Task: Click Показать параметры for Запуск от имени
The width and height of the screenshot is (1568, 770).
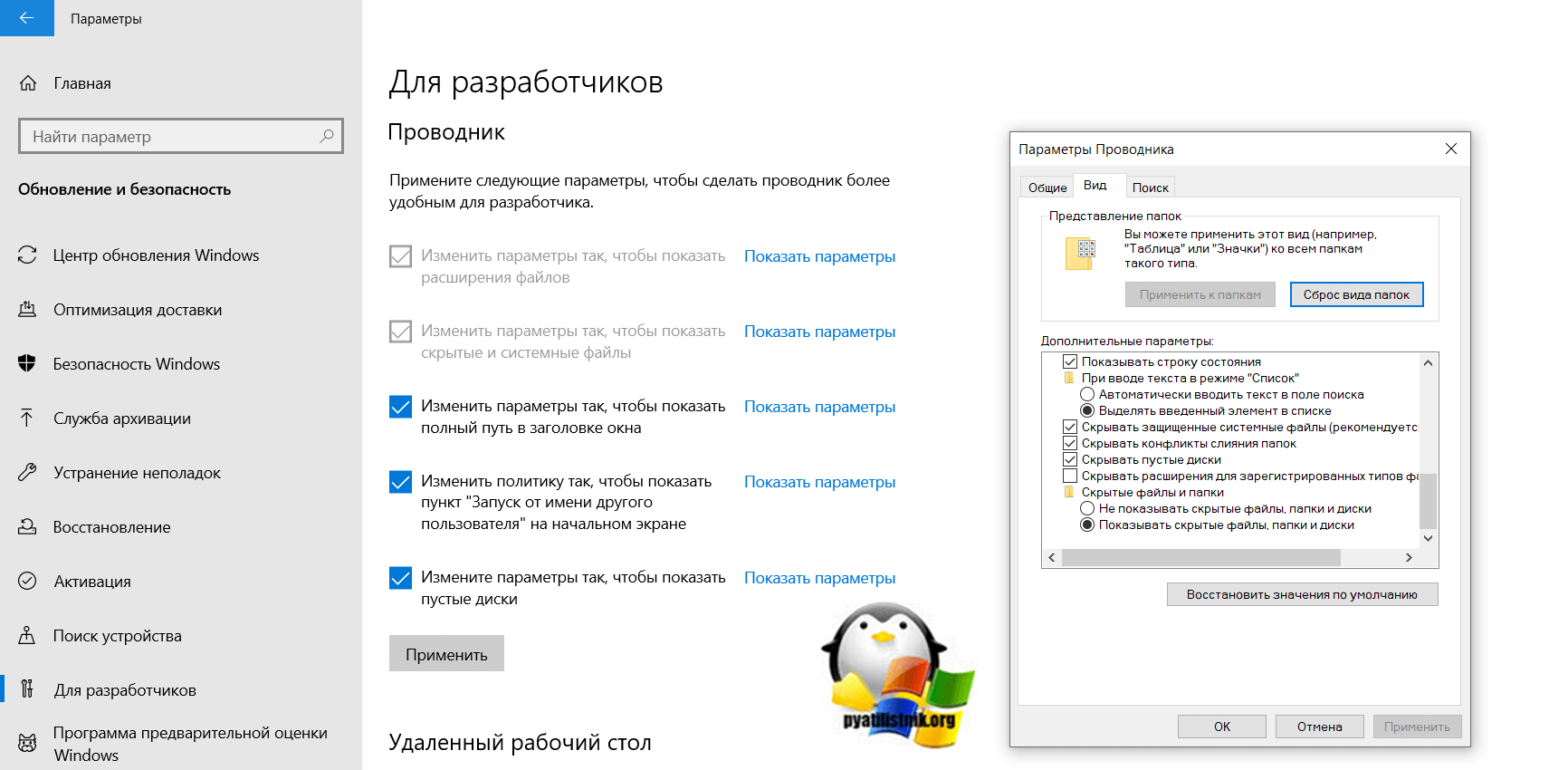Action: pos(819,482)
